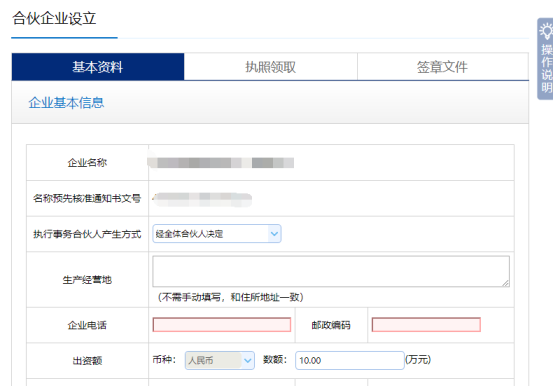The image size is (553, 386).
Task: Click the (万元) unit label
Action: [418, 360]
